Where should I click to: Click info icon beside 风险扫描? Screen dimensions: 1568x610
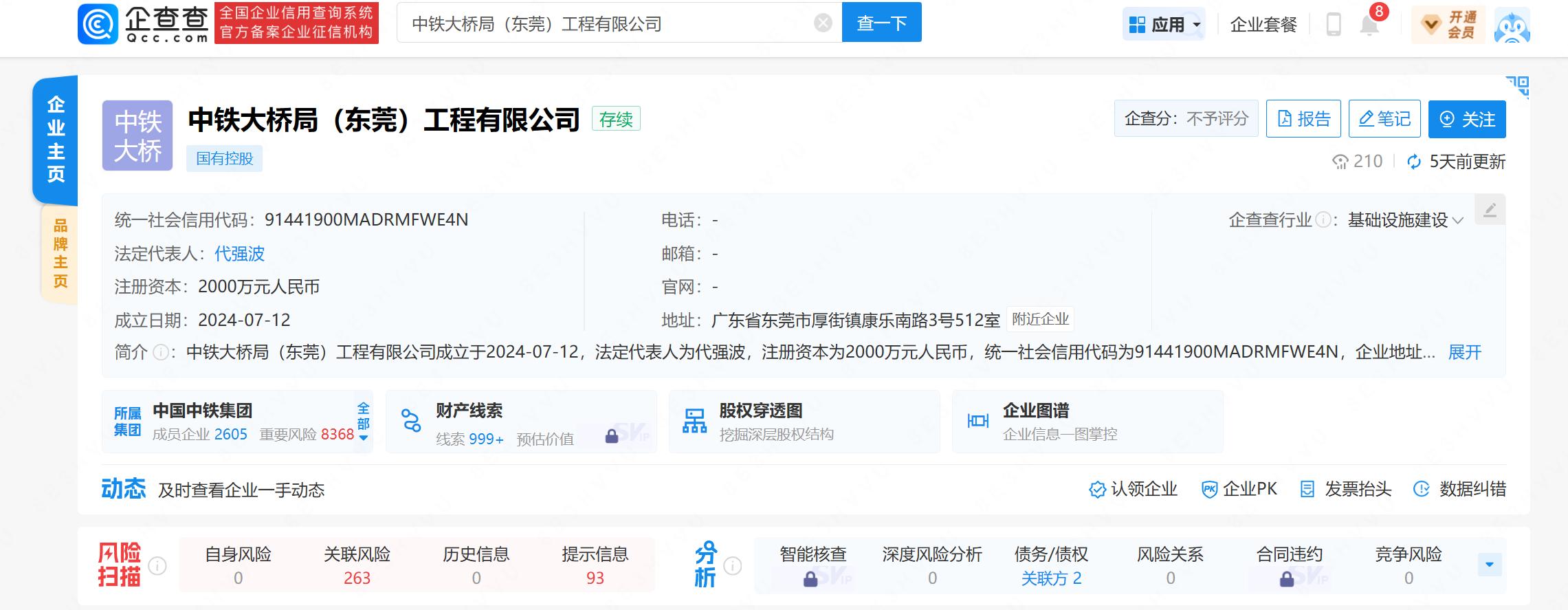click(x=158, y=565)
